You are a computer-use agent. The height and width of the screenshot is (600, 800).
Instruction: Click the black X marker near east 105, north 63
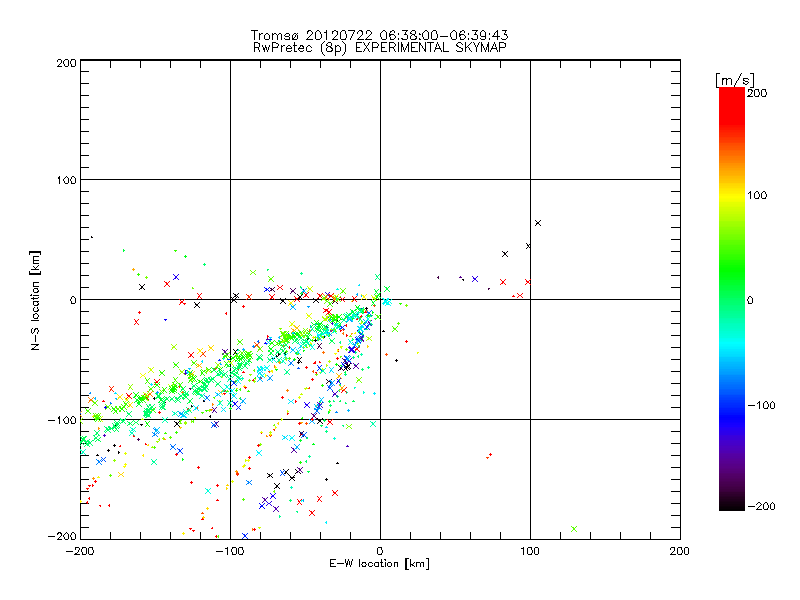point(538,223)
